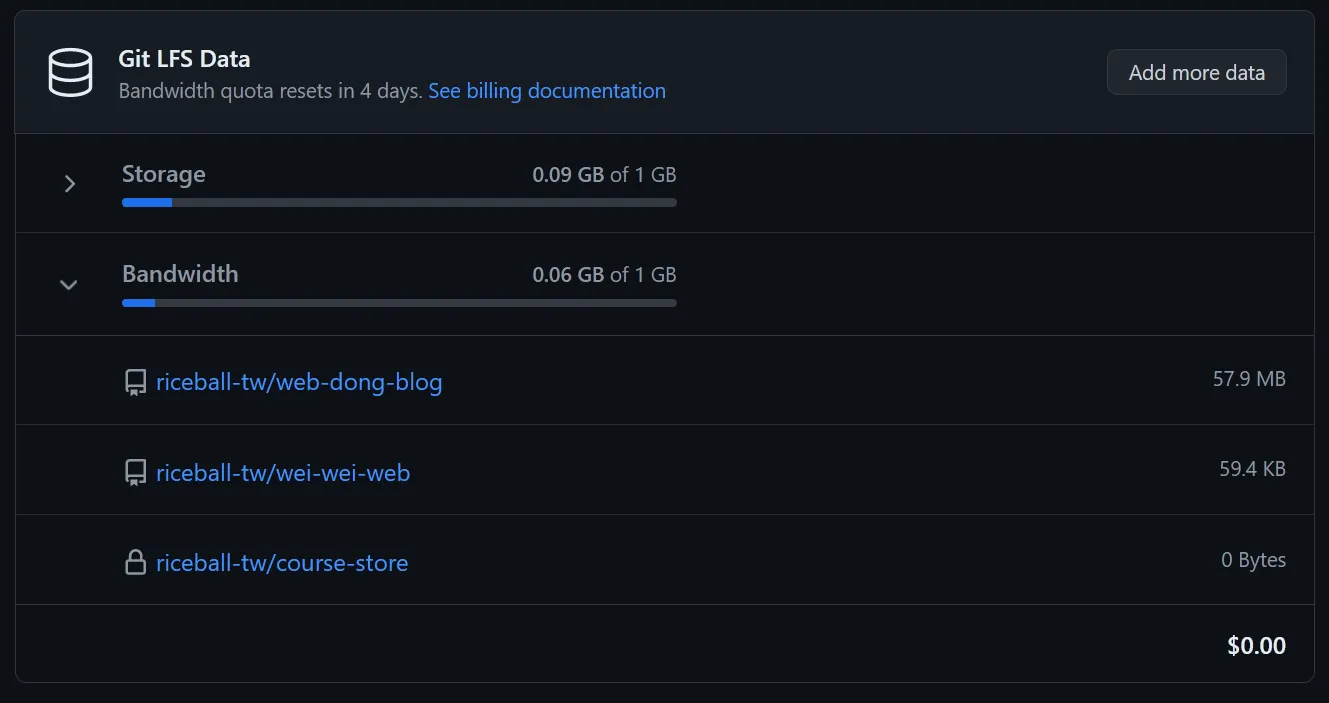
Task: Click the Bandwidth section label
Action: [x=180, y=274]
